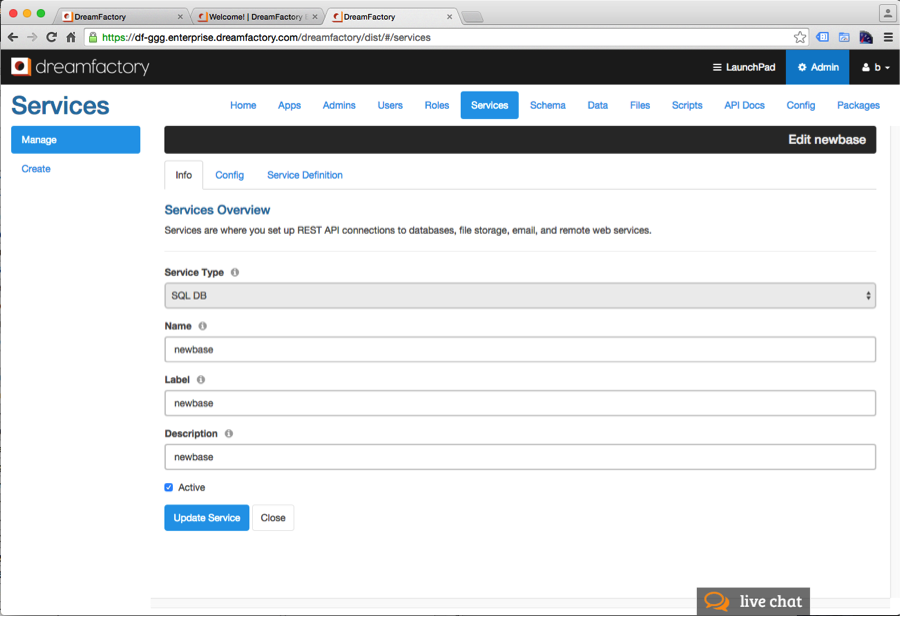Click the browser reload icon
Screen dimensions: 900x617
click(x=50, y=37)
